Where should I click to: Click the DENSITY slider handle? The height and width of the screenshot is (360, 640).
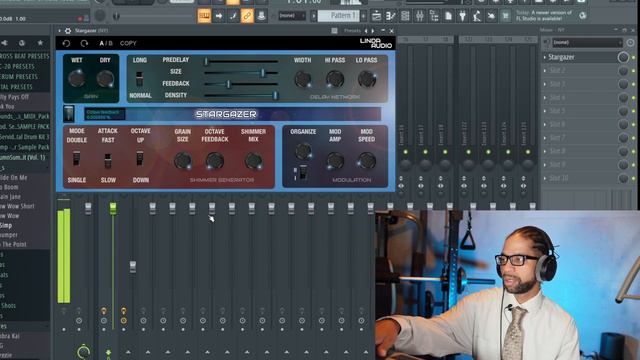[276, 96]
